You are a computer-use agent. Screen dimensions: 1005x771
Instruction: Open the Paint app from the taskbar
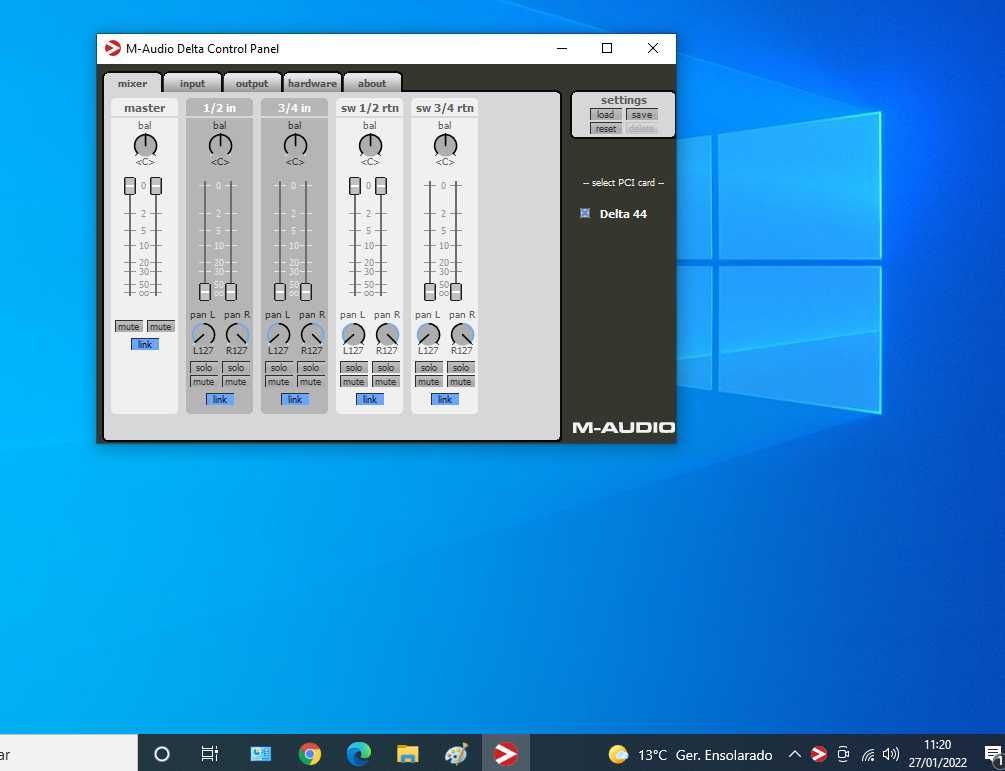tap(456, 754)
